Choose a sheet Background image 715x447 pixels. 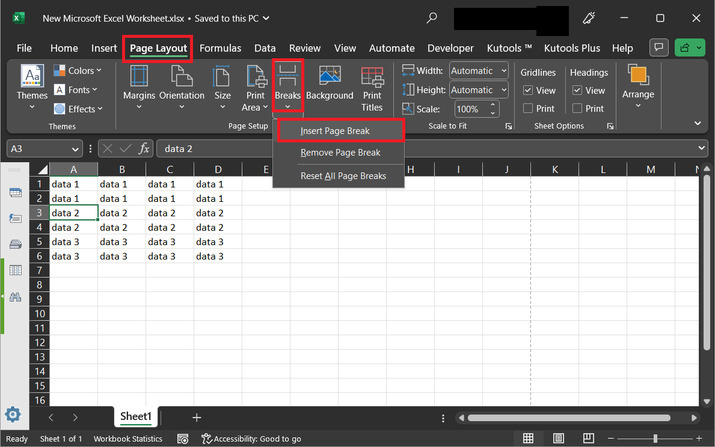[329, 83]
